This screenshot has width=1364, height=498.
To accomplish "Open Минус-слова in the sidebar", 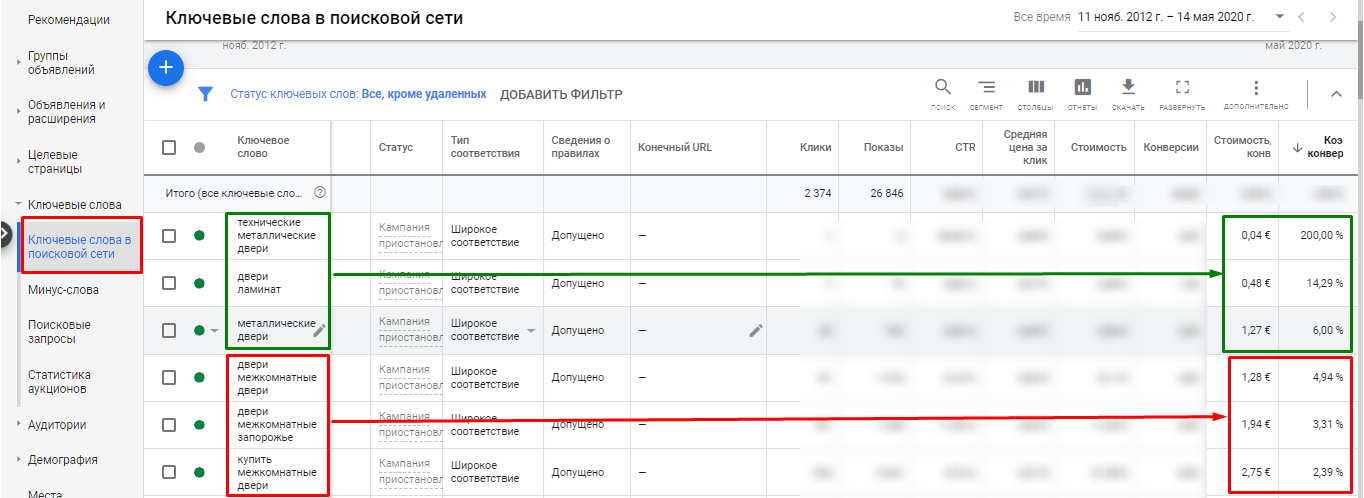I will tap(63, 290).
